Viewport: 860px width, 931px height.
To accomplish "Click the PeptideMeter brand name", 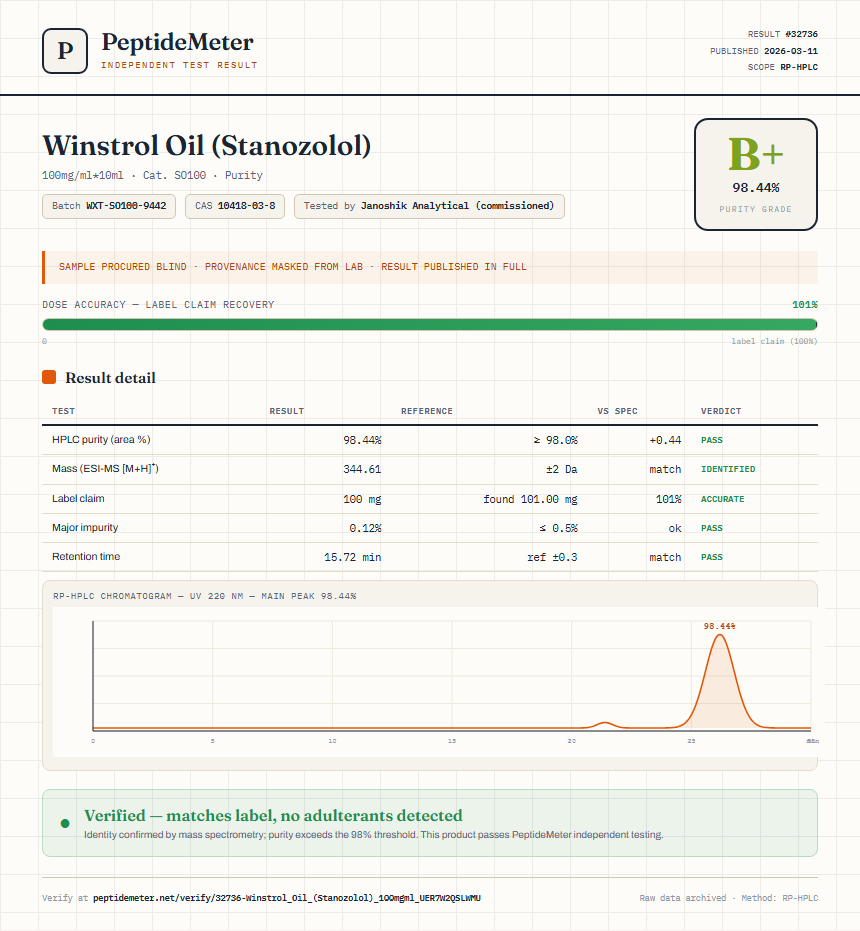I will pos(178,43).
